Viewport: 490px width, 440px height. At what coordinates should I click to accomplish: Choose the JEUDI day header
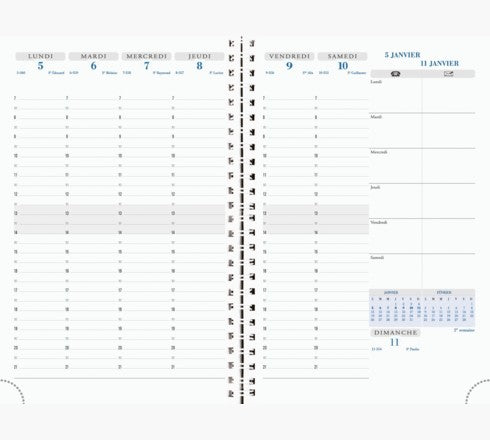pyautogui.click(x=199, y=56)
